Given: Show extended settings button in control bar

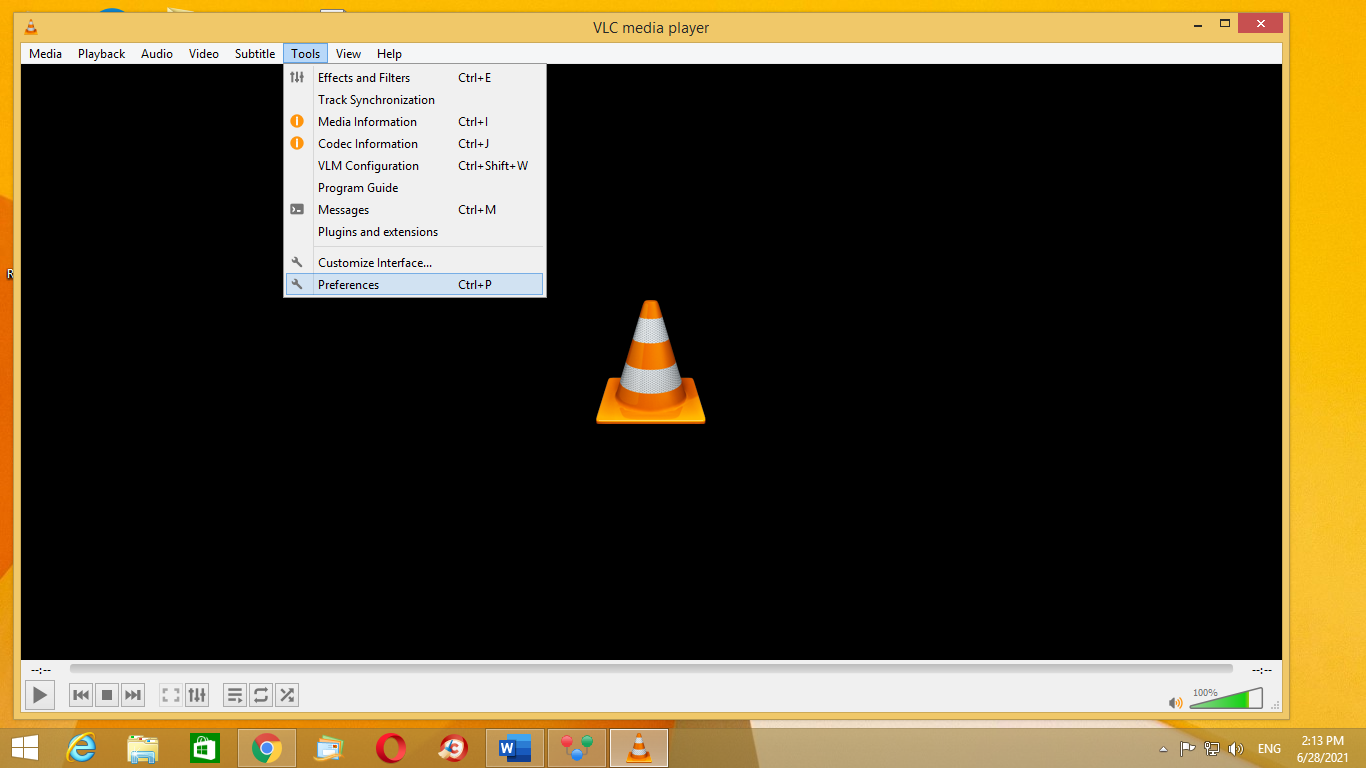Looking at the screenshot, I should point(197,694).
